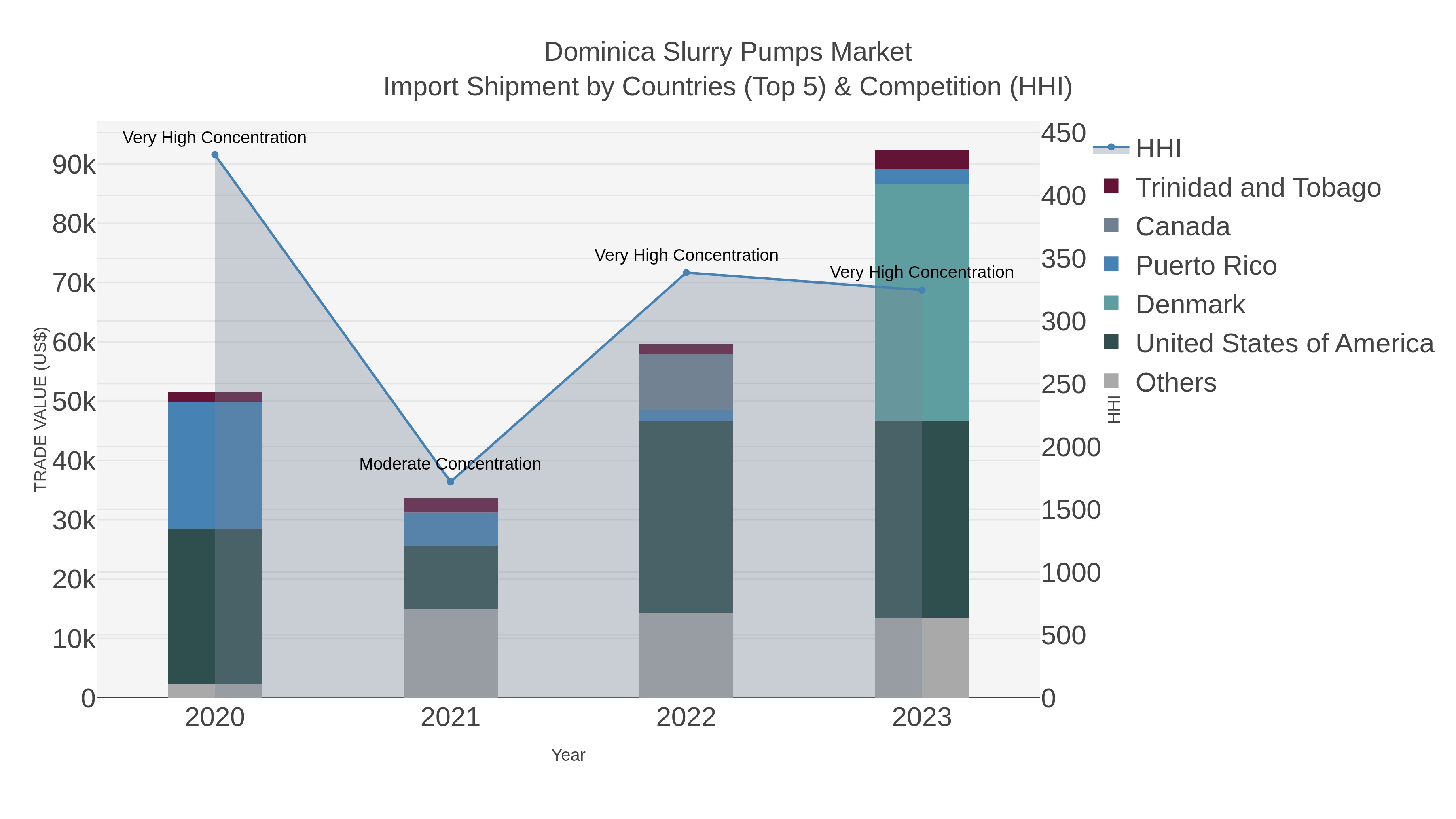Viewport: 1456px width, 819px height.
Task: Click the 2020 Puerto Rico bar segment
Action: [215, 465]
